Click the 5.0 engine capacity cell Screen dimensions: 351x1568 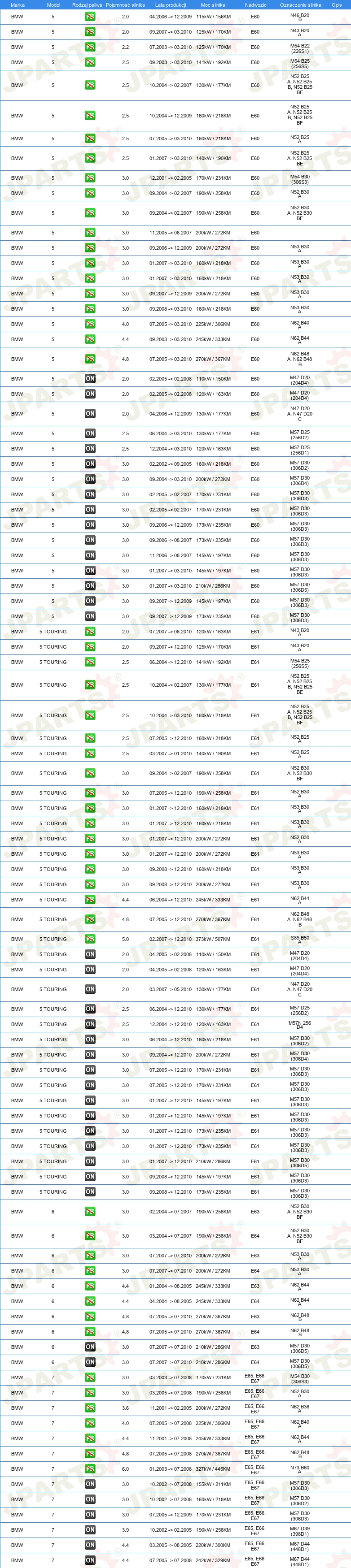pos(125,939)
